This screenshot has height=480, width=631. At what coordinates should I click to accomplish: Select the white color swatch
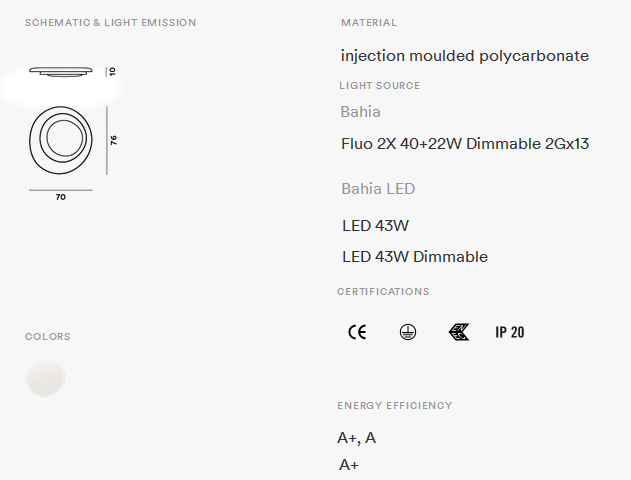tap(45, 377)
